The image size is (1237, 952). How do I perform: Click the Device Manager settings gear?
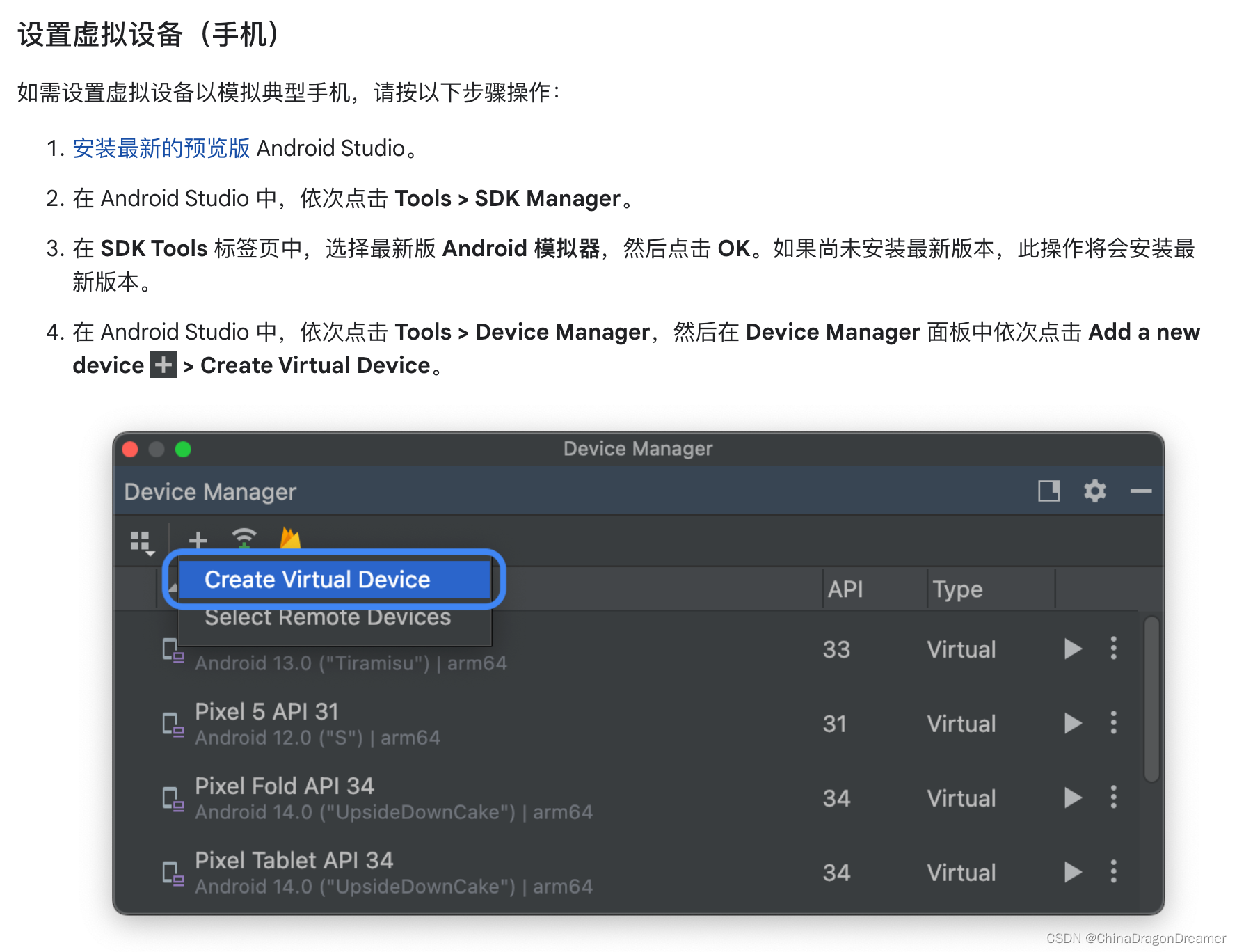[x=1095, y=491]
